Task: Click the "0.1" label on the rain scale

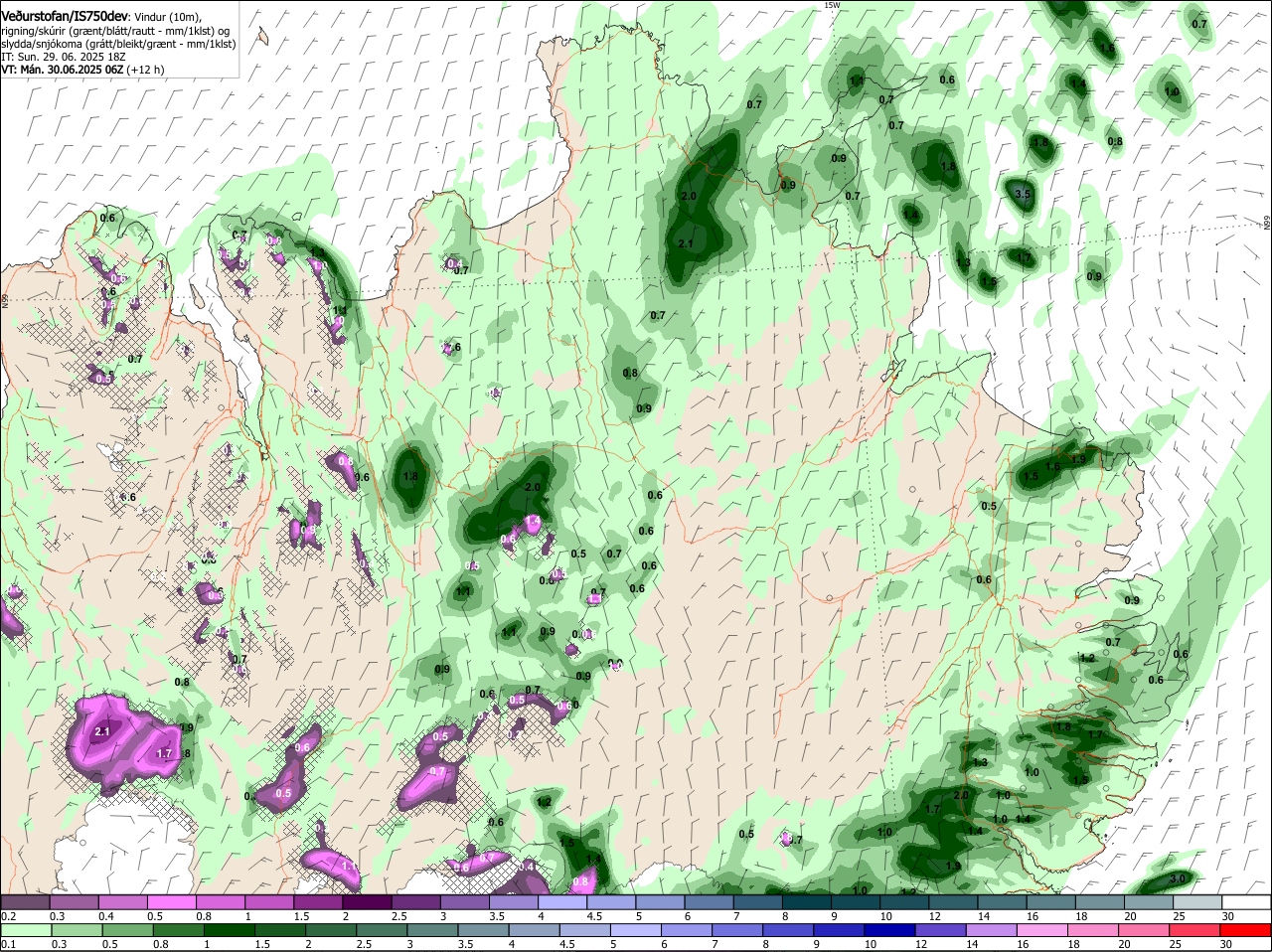Action: (x=9, y=944)
